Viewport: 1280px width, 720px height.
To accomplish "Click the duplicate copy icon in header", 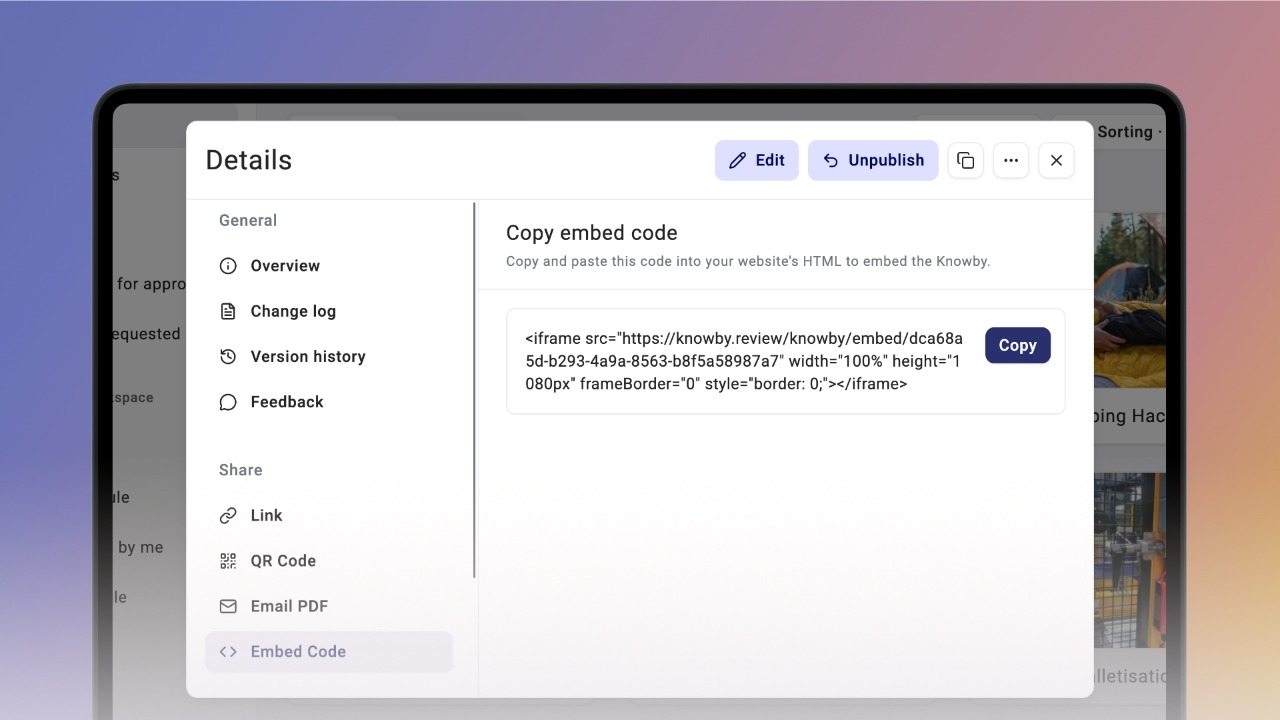I will pos(965,160).
